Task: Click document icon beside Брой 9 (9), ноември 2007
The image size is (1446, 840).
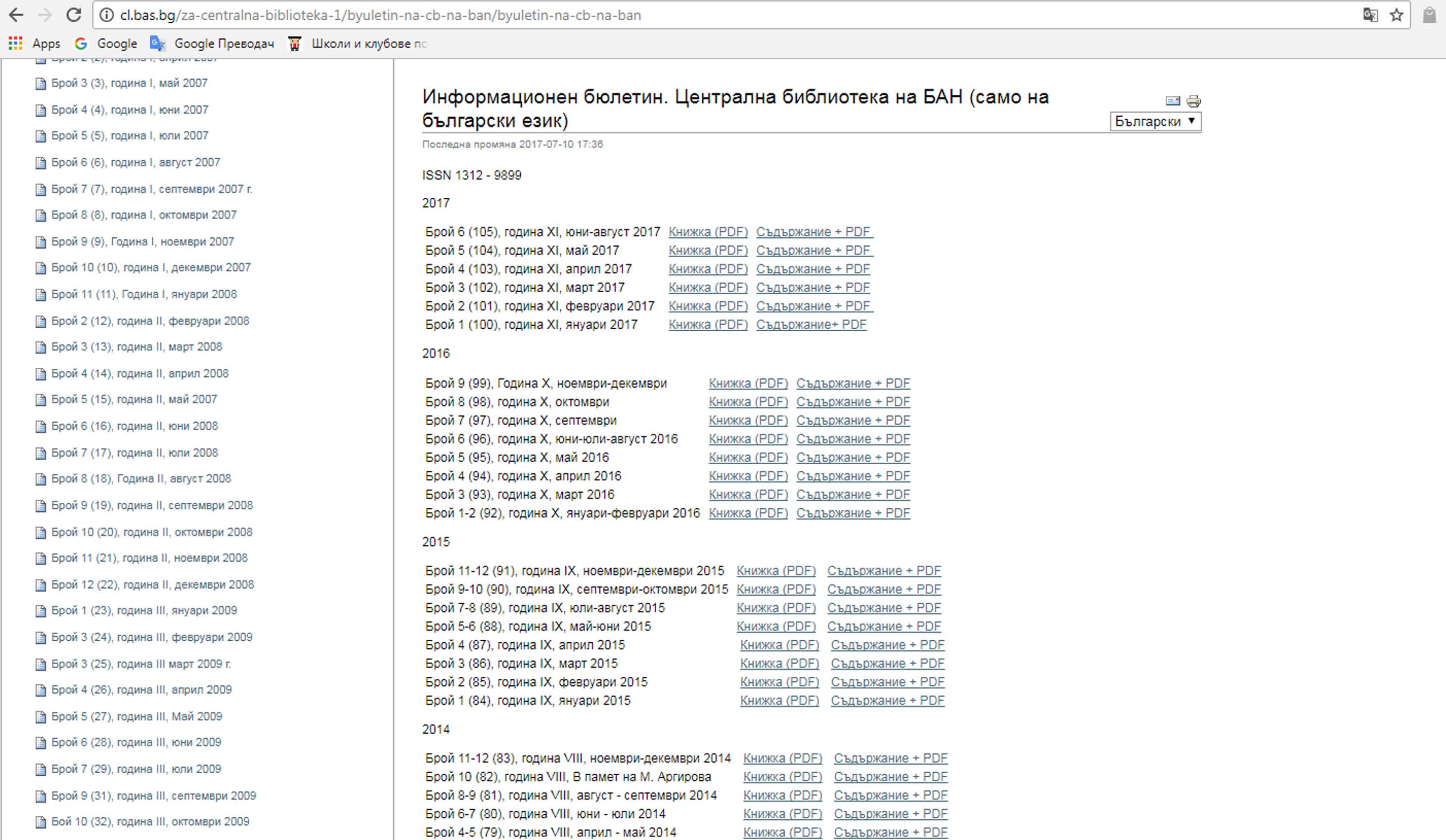Action: (x=41, y=243)
